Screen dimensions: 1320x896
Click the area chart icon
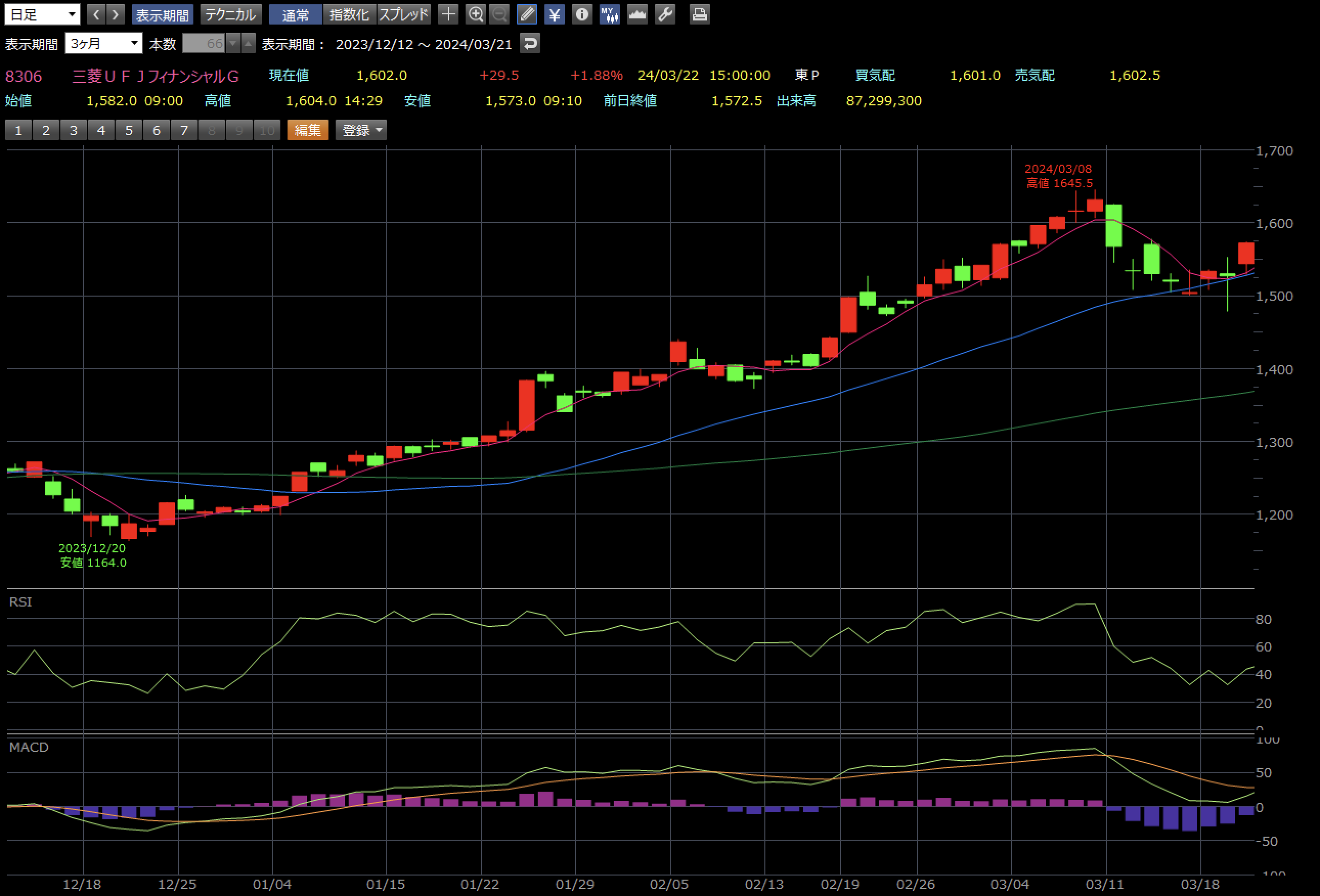click(637, 14)
